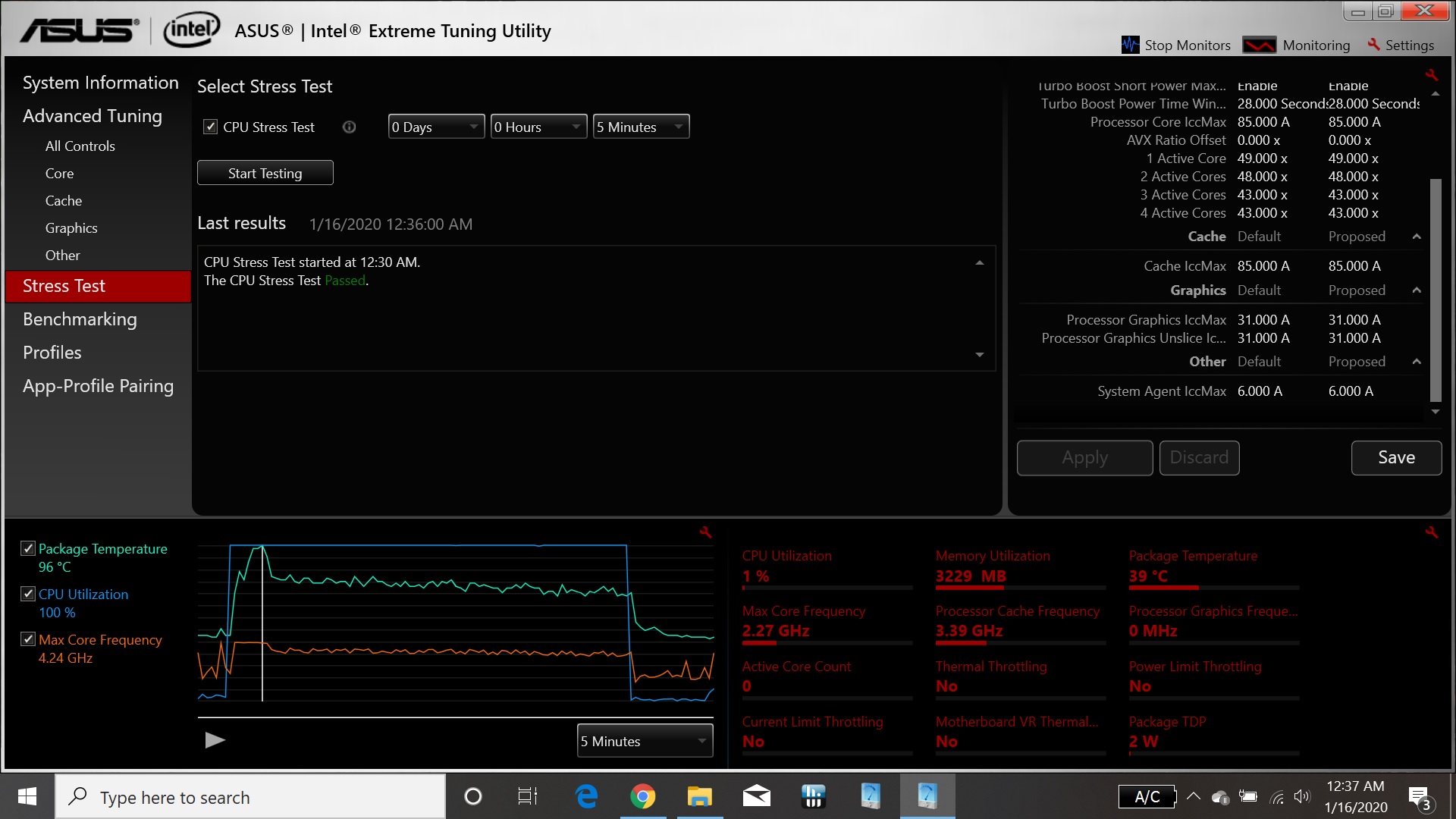Click the Discard button

click(1200, 458)
